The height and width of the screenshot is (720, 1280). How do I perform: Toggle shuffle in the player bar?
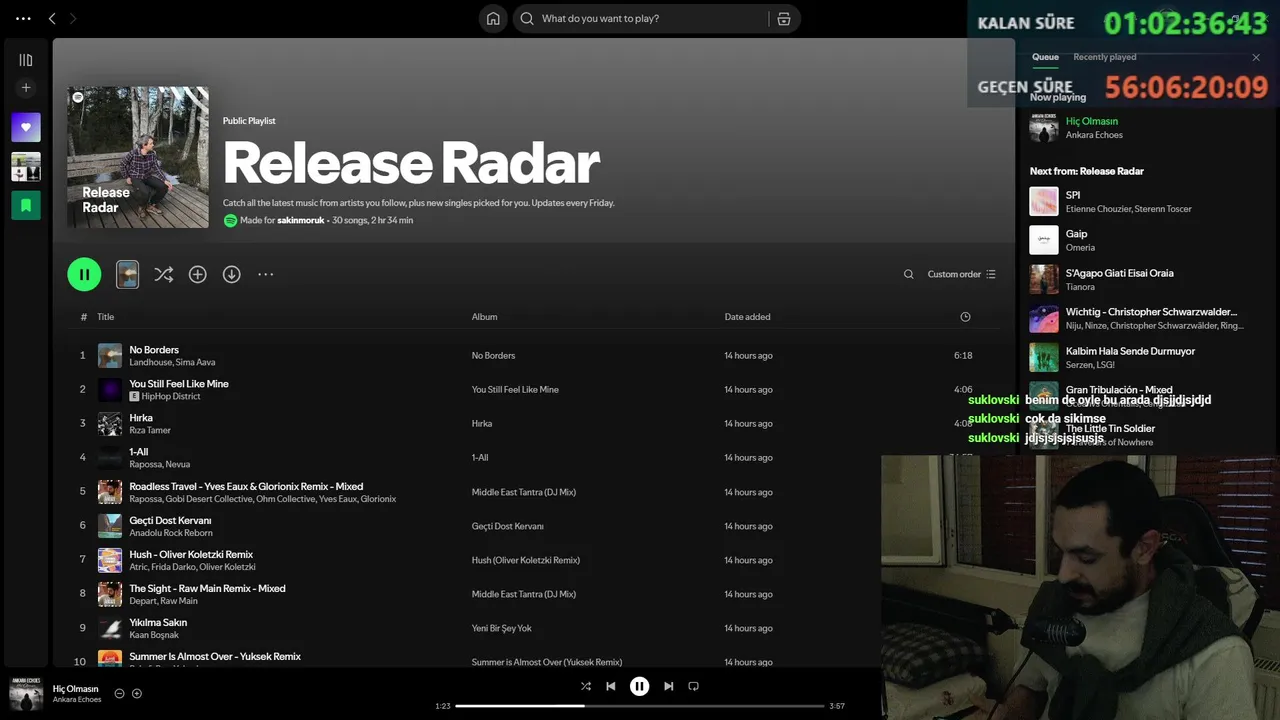[585, 686]
